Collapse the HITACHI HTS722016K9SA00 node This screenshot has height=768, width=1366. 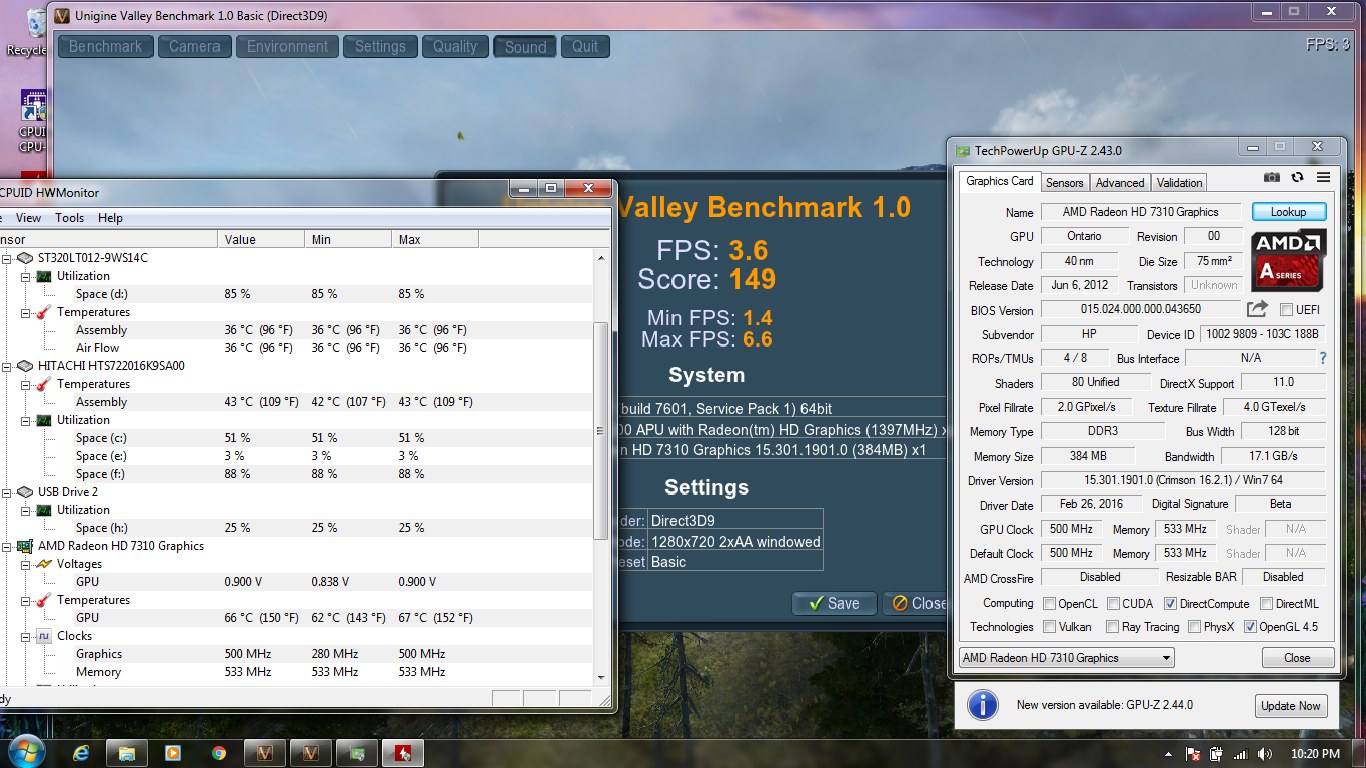9,366
